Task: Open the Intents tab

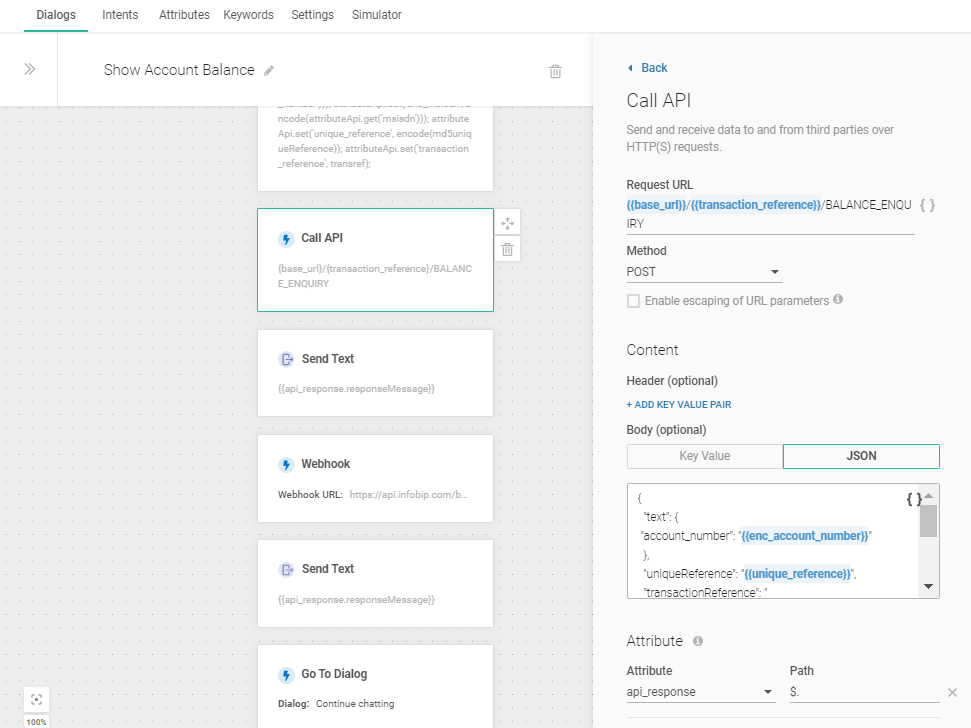Action: pos(120,15)
